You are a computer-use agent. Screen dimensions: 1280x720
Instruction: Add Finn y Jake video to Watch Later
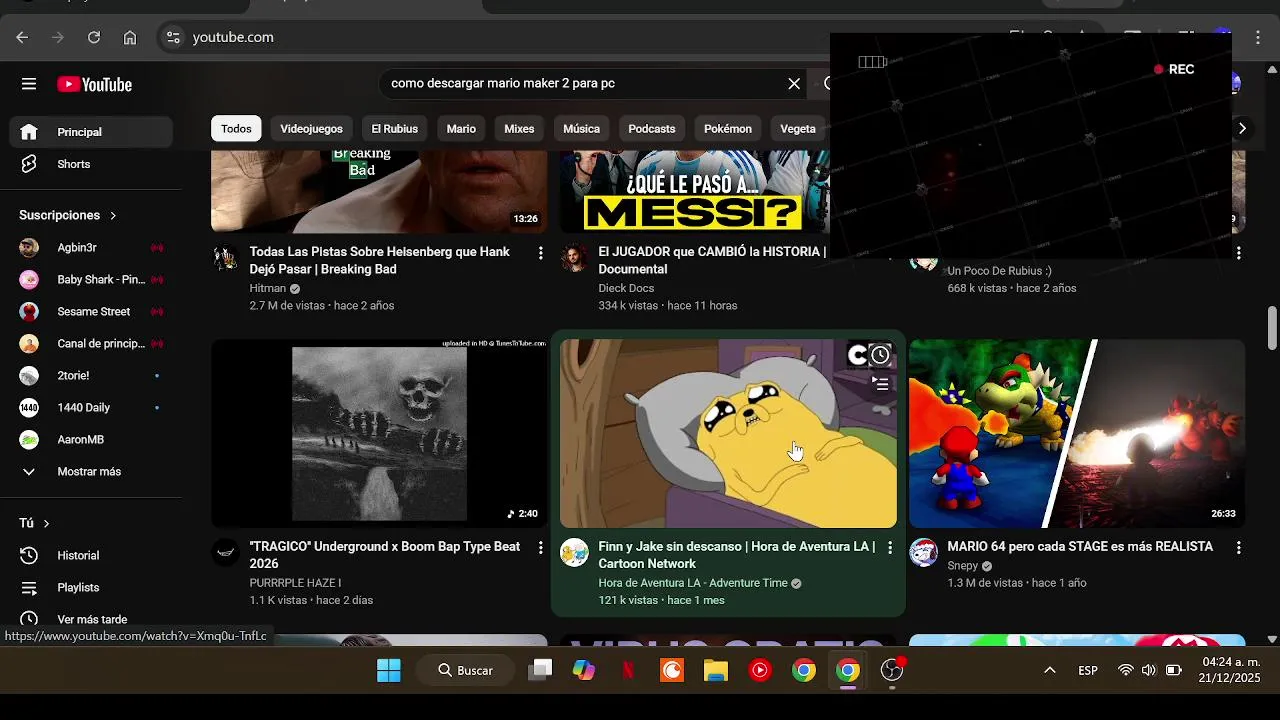[x=880, y=355]
